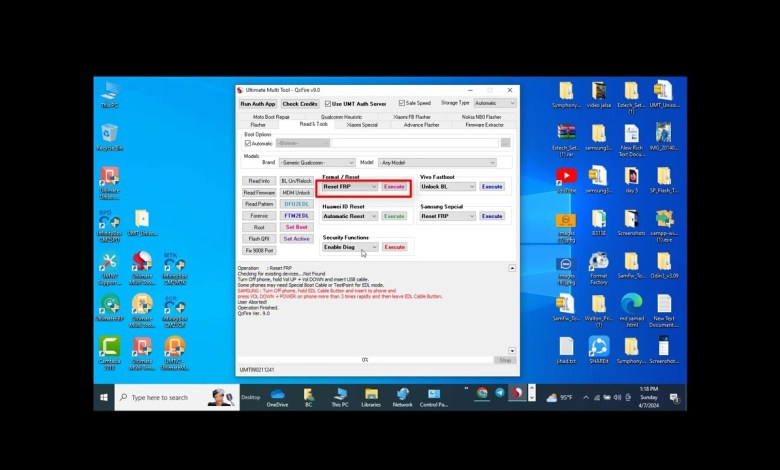780x470 pixels.
Task: Open the Recycle Bin desktop icon
Action: [x=110, y=135]
